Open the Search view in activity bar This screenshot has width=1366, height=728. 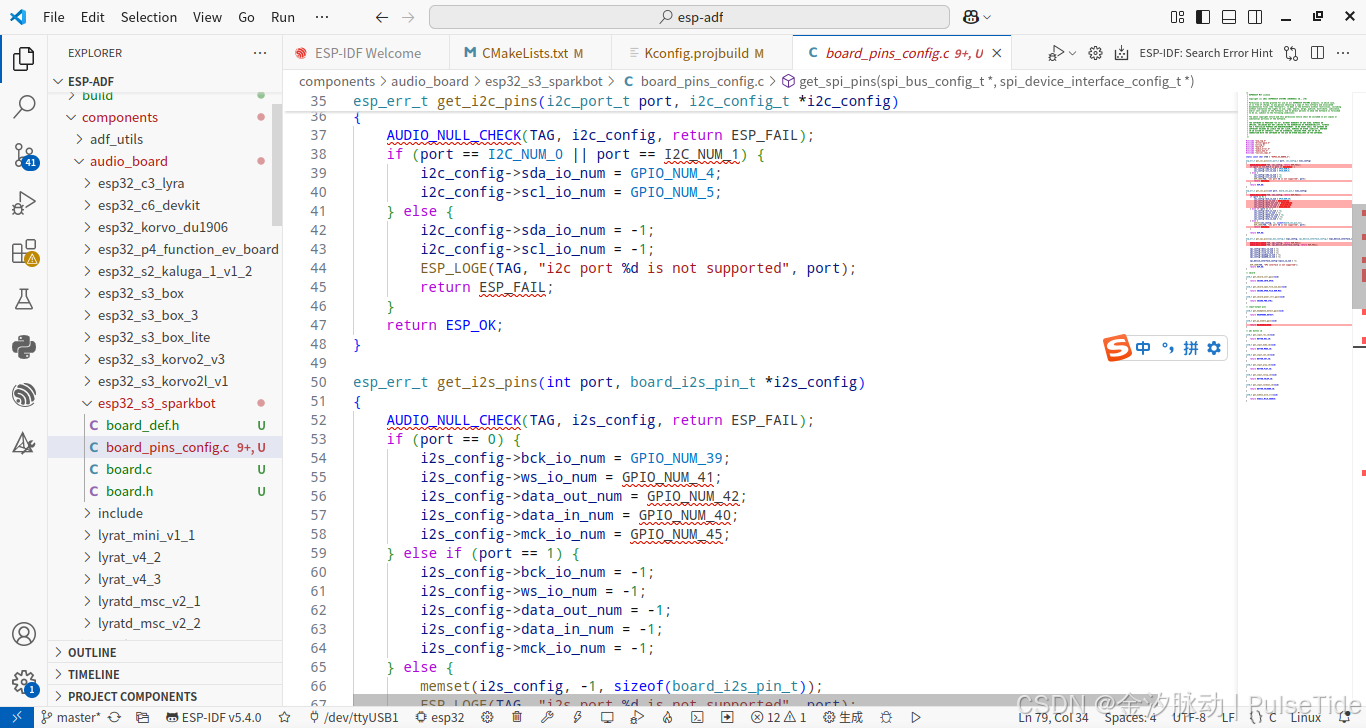24,107
